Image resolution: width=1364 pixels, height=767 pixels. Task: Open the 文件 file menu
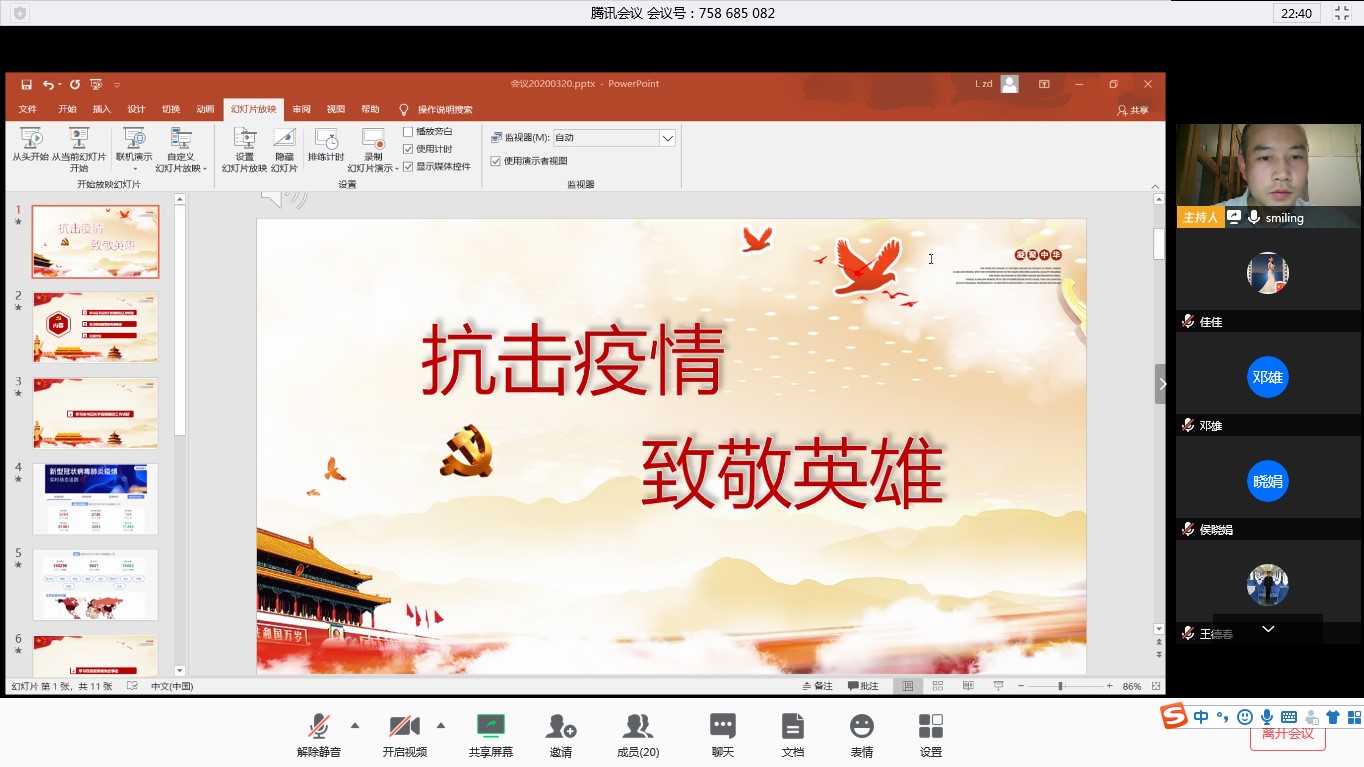[27, 109]
